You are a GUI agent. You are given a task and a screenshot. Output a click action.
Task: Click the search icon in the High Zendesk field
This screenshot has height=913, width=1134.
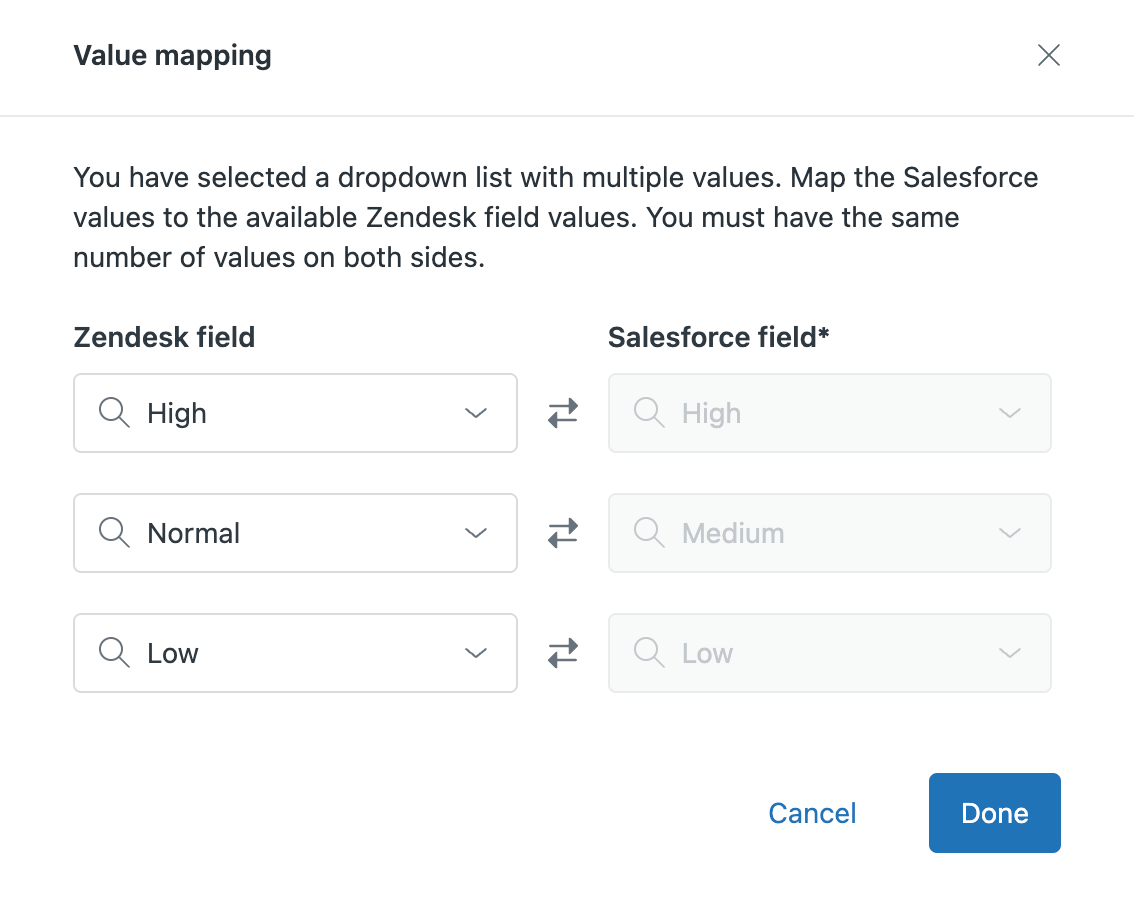pos(113,412)
